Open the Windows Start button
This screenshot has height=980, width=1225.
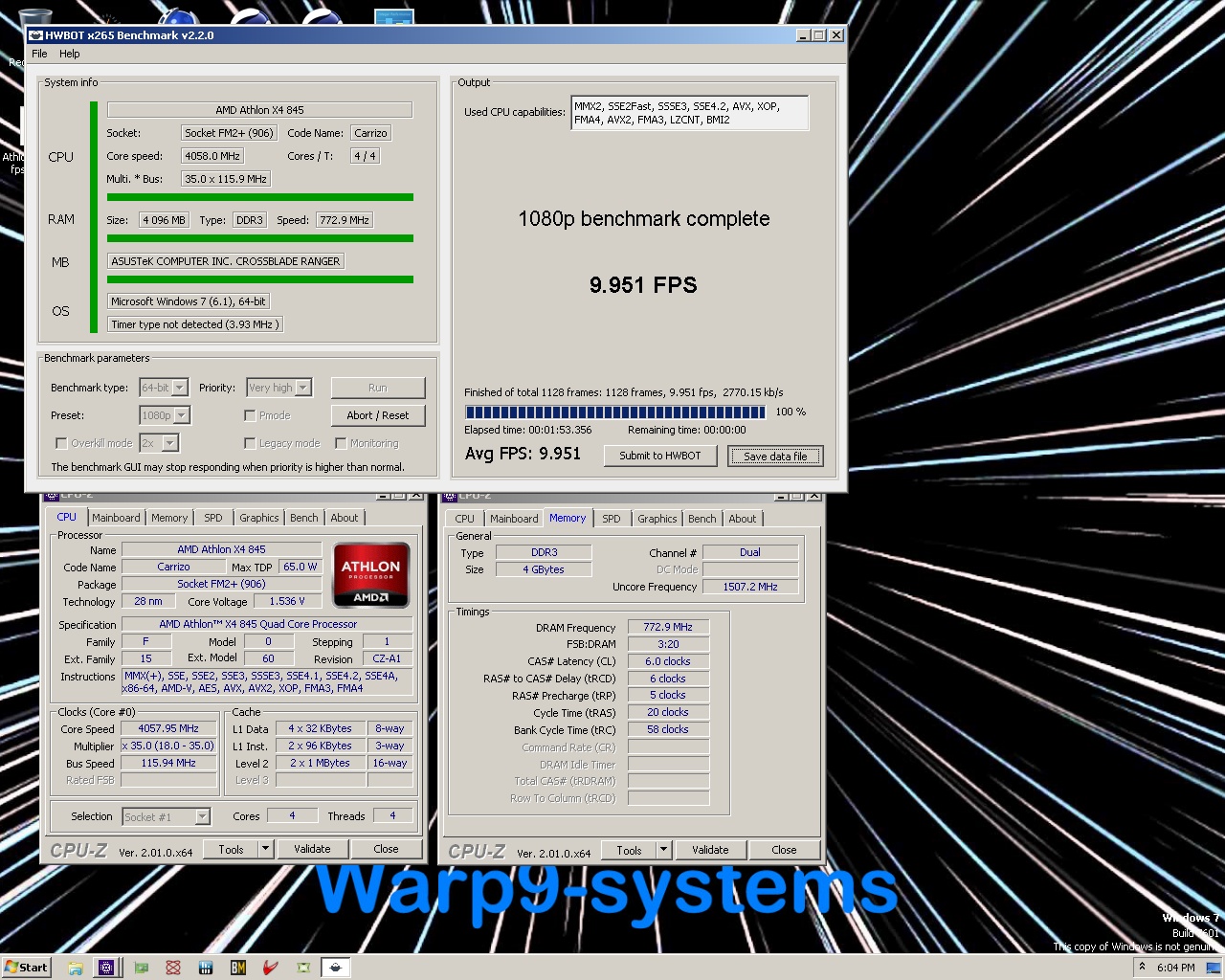(x=26, y=968)
